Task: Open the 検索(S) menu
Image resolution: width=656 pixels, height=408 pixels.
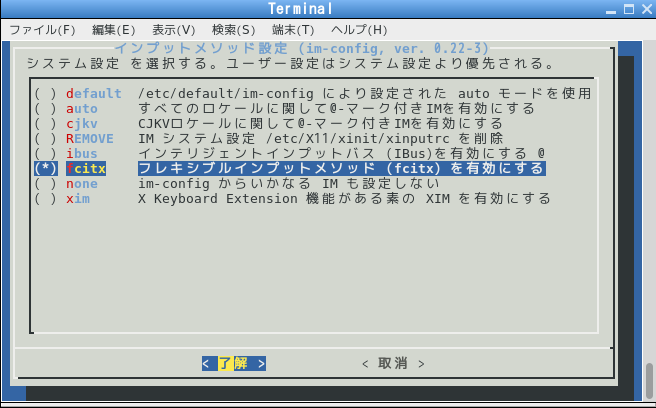Action: coord(233,30)
